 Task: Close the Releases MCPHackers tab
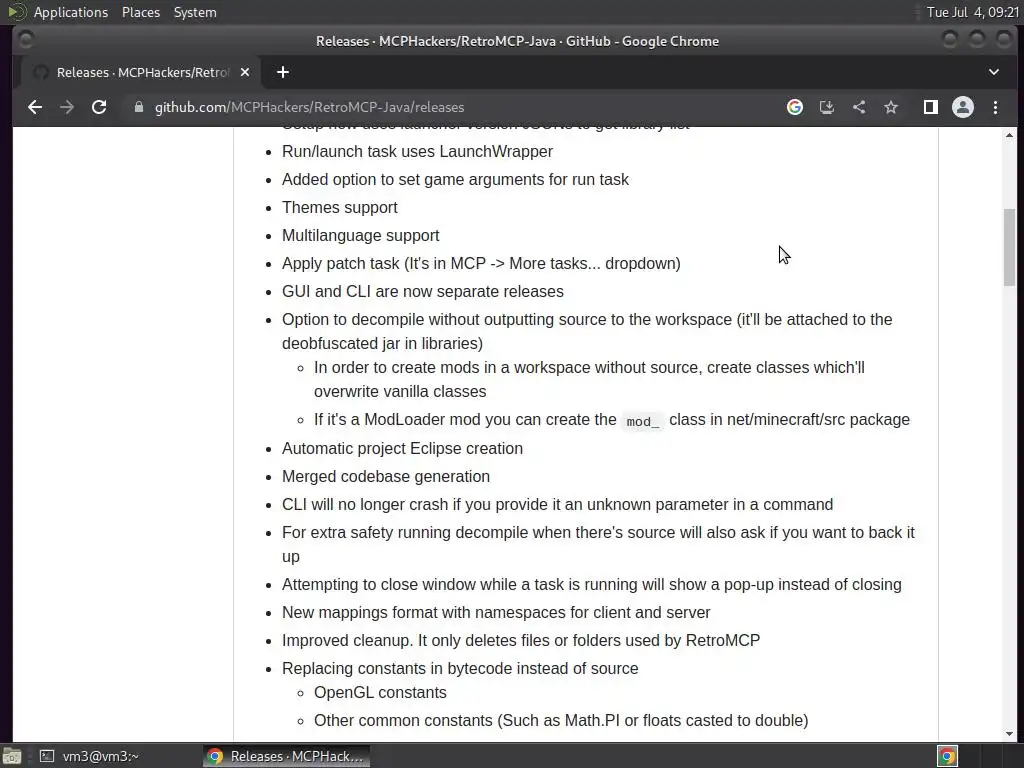coord(245,72)
